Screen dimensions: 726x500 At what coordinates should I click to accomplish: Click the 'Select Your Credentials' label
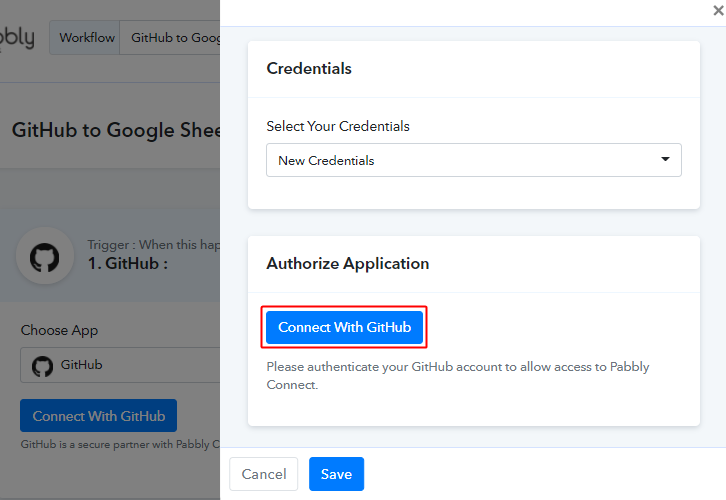[338, 126]
